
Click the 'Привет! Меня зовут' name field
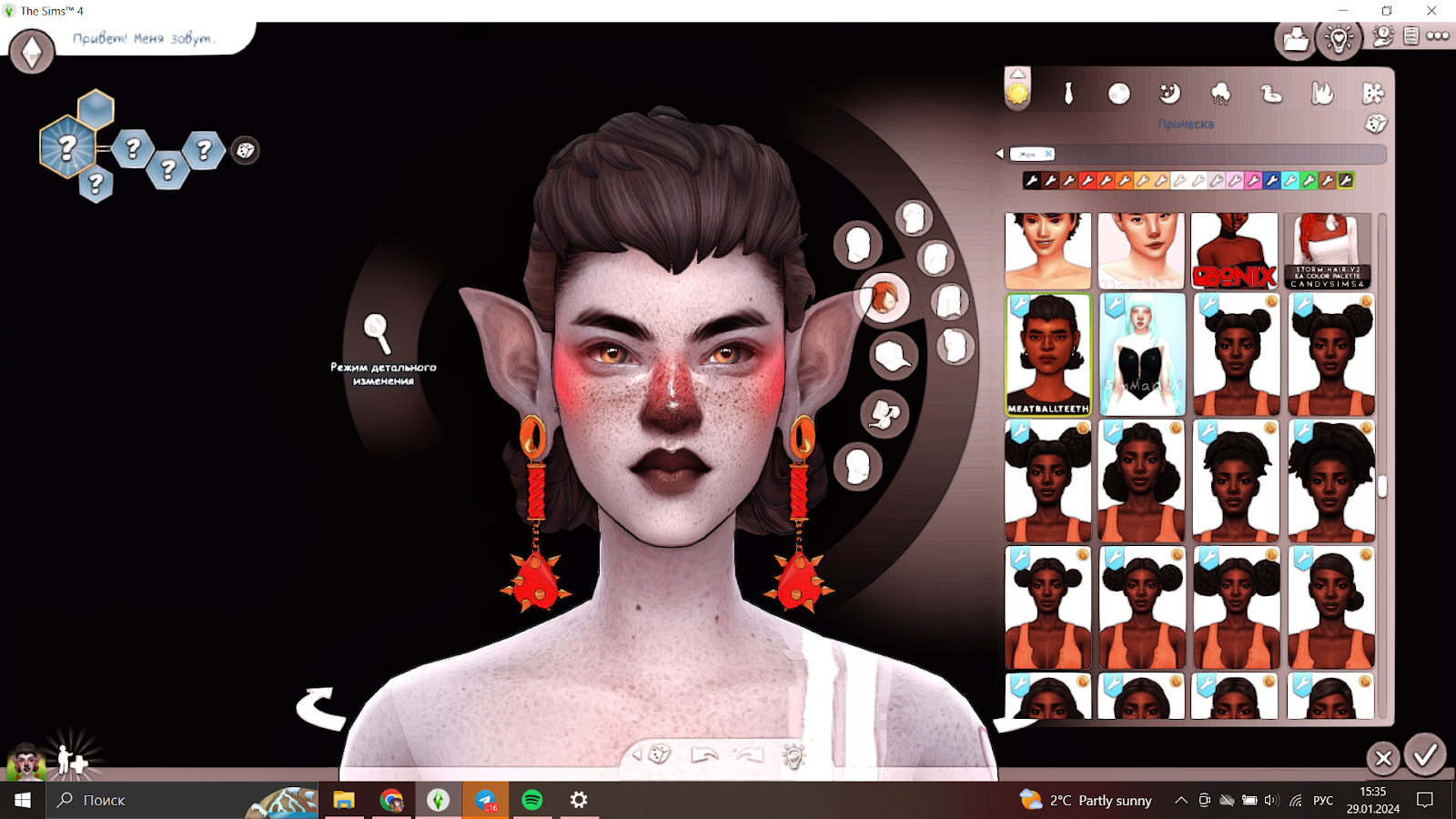click(x=145, y=38)
